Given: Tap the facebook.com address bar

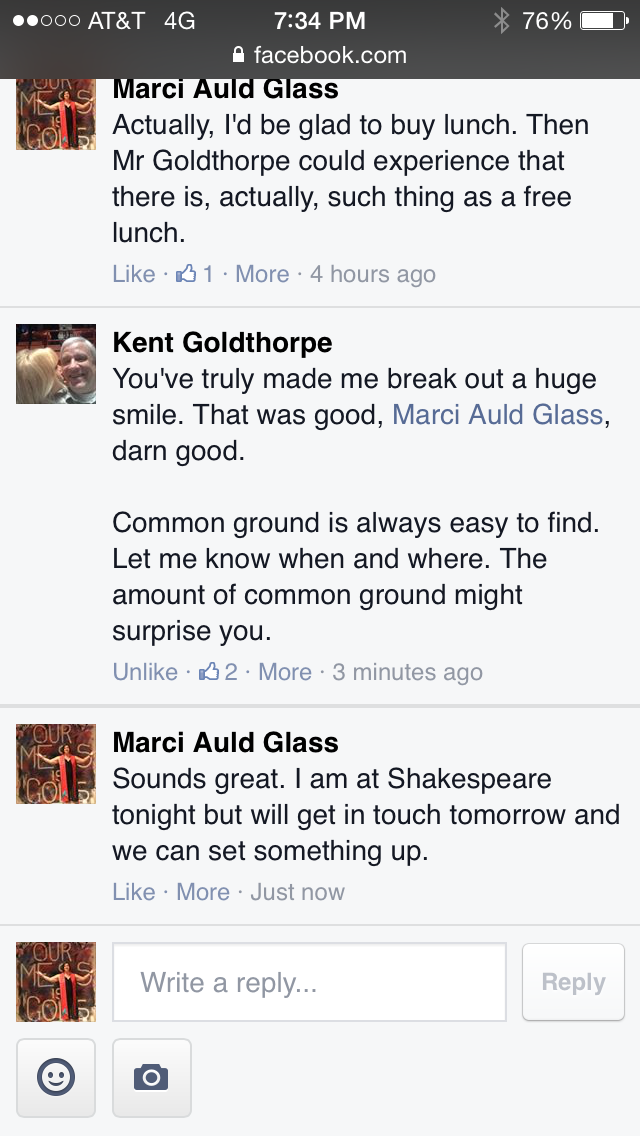Looking at the screenshot, I should pyautogui.click(x=320, y=54).
